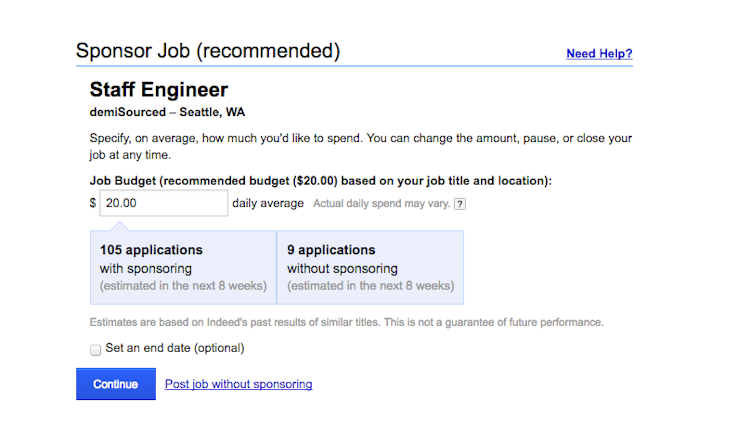Viewport: 750px width, 429px height.
Task: Click the dollar sign before the budget field
Action: (93, 203)
